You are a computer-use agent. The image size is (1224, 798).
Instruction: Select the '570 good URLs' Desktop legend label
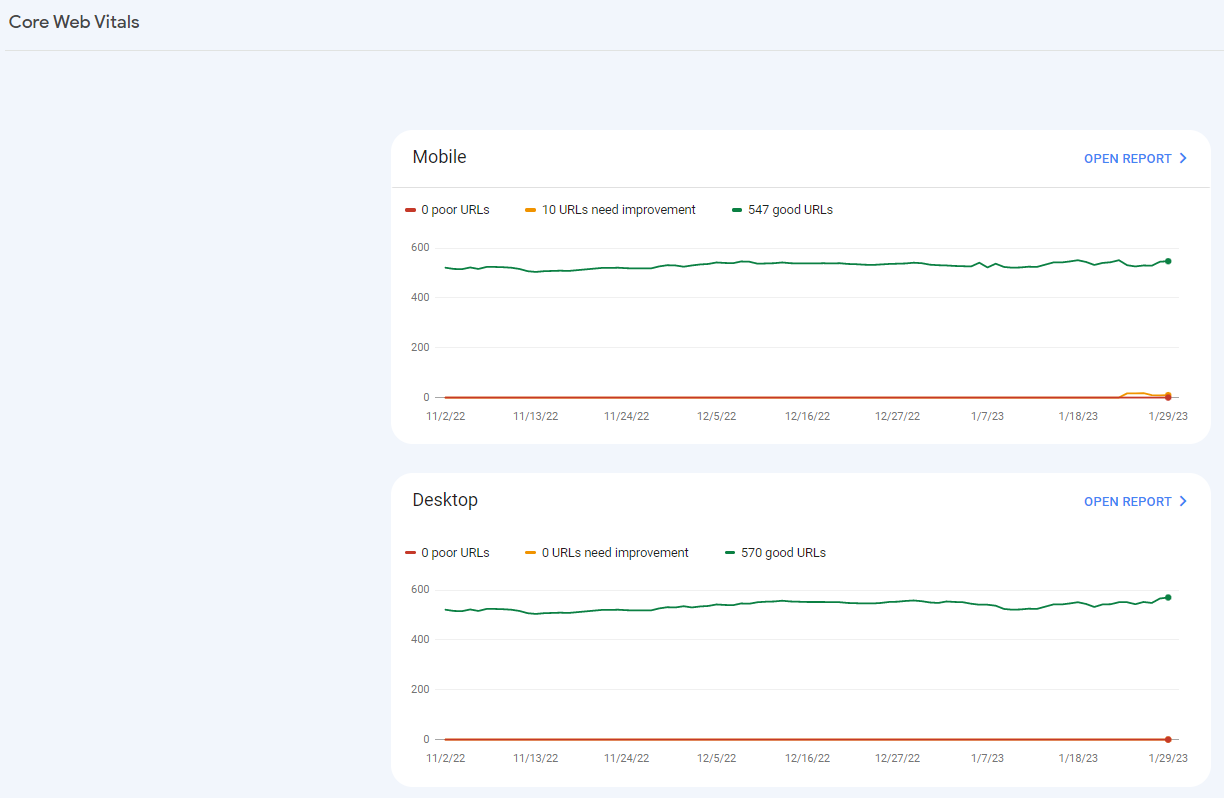(783, 553)
